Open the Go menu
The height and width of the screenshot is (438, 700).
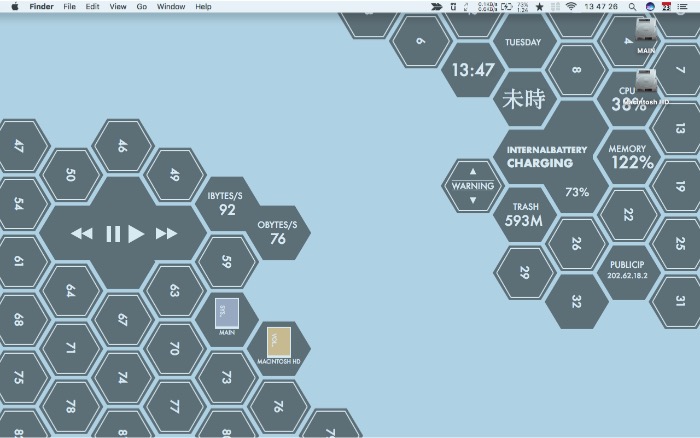point(142,6)
